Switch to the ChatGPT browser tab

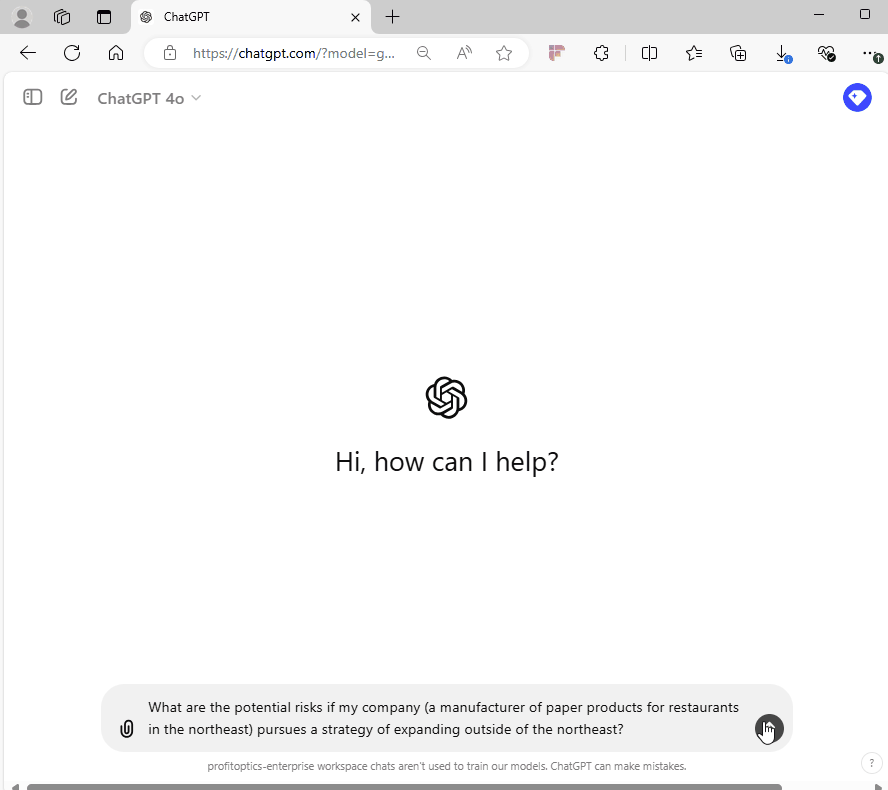pos(250,17)
